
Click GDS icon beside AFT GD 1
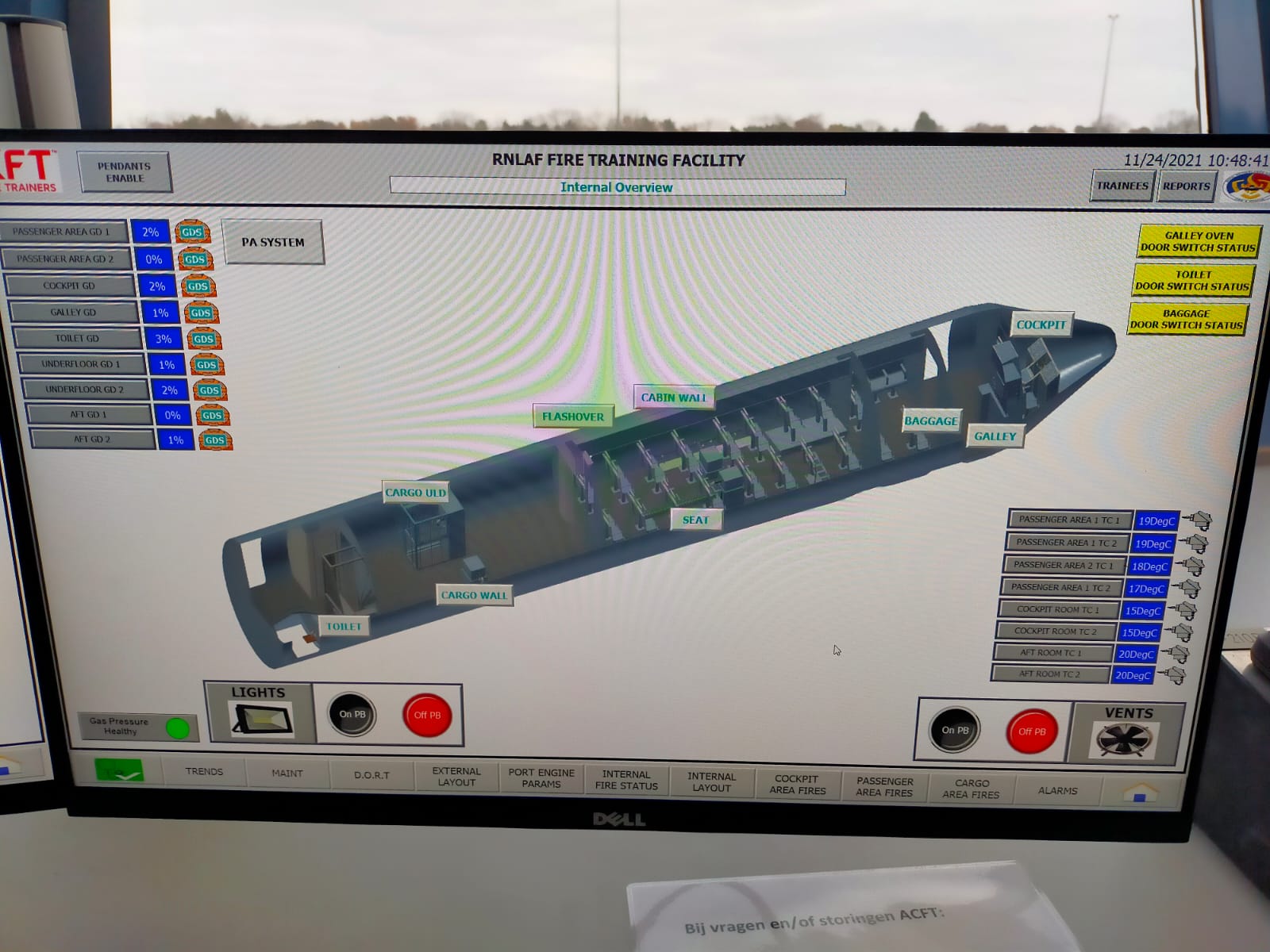tap(213, 415)
